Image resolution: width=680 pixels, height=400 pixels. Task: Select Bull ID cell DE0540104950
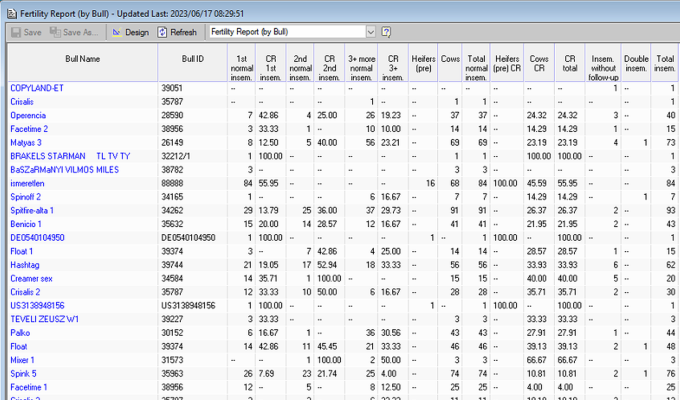click(190, 237)
